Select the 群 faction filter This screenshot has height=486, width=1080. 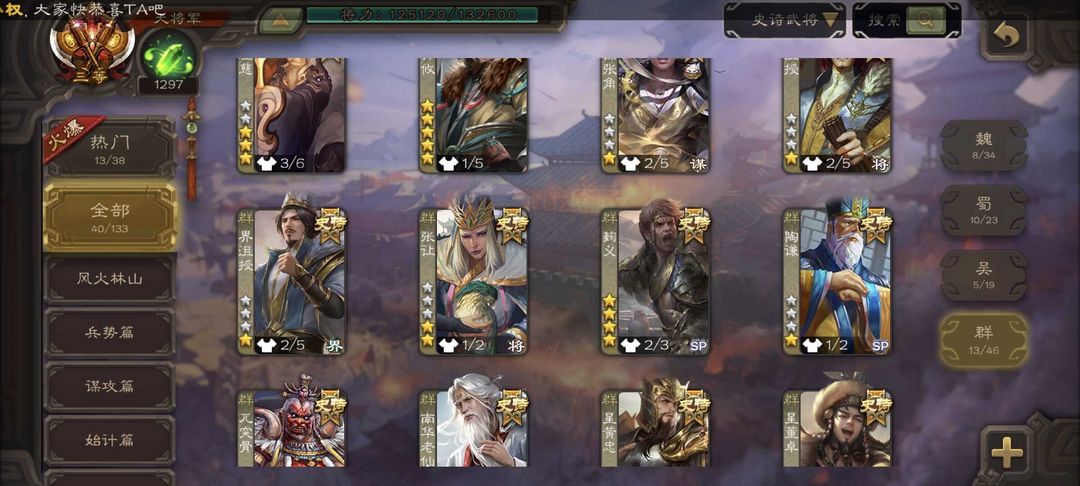(x=984, y=340)
